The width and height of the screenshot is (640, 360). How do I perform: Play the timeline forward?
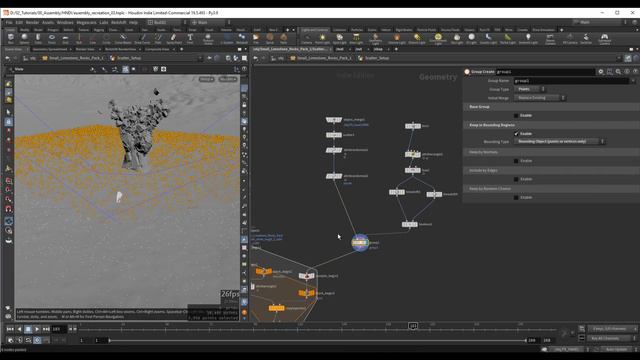pyautogui.click(x=37, y=329)
